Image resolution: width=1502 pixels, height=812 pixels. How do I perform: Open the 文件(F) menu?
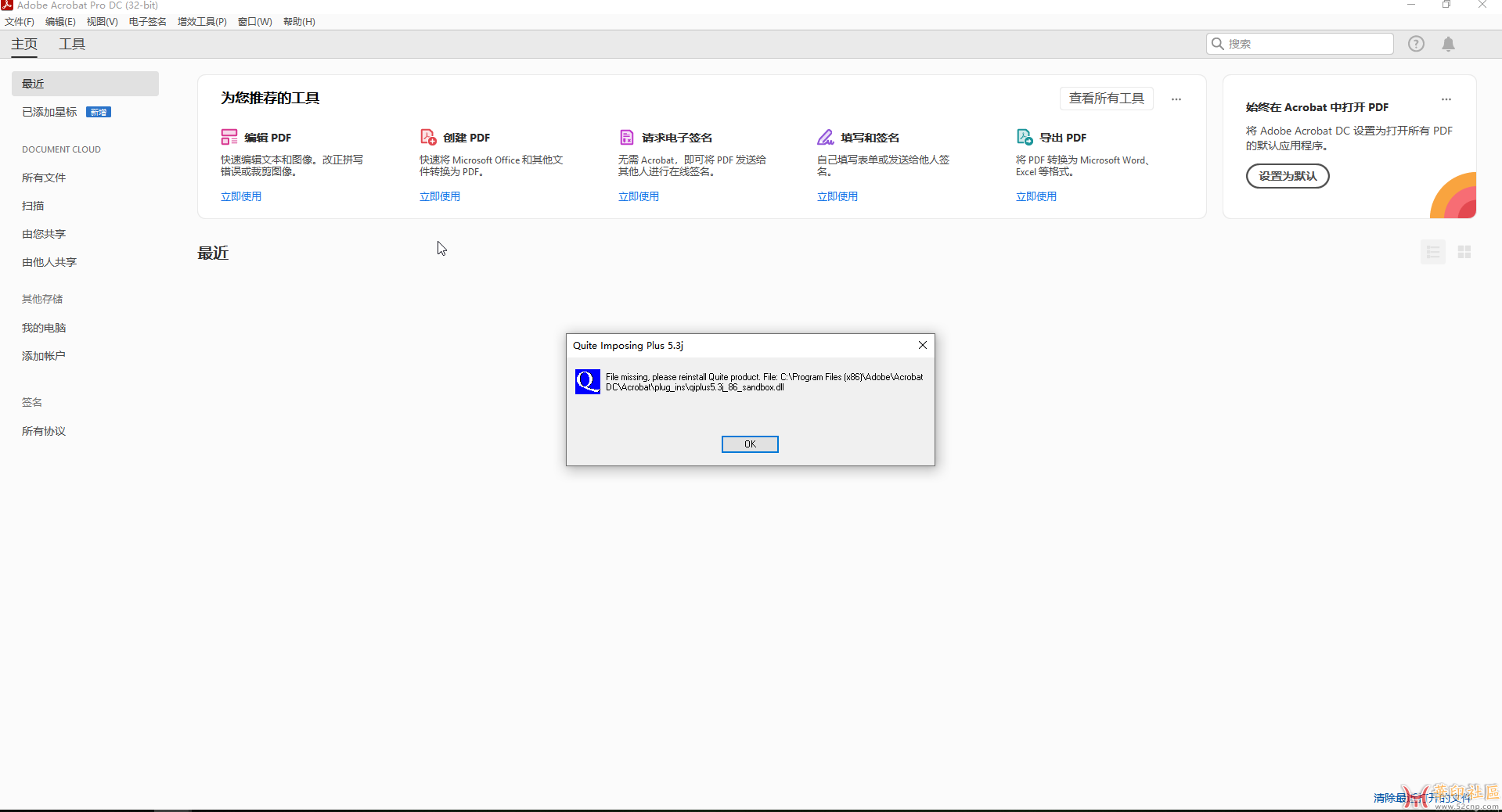pos(20,22)
